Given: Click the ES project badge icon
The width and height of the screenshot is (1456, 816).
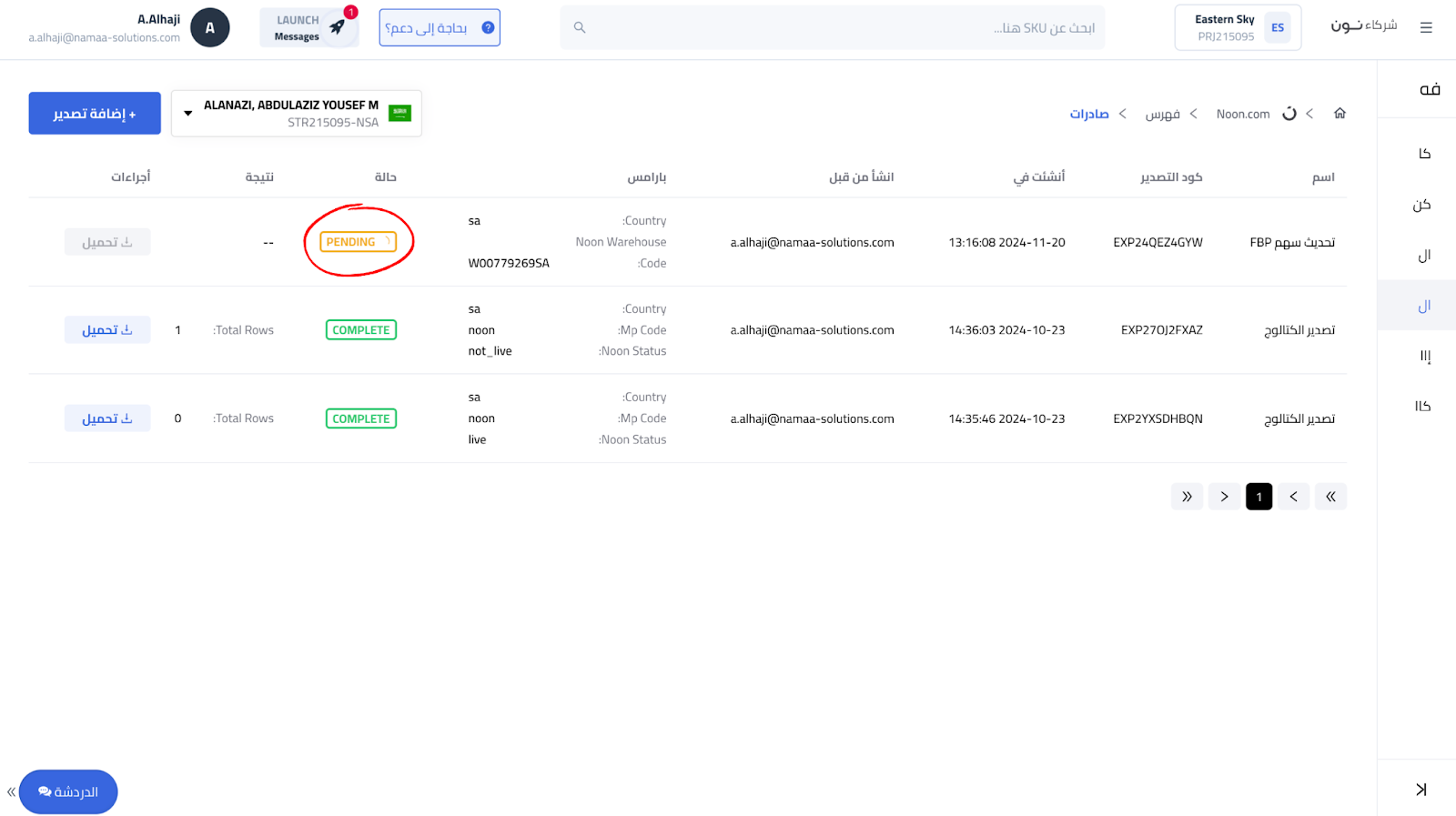Looking at the screenshot, I should click(x=1278, y=27).
